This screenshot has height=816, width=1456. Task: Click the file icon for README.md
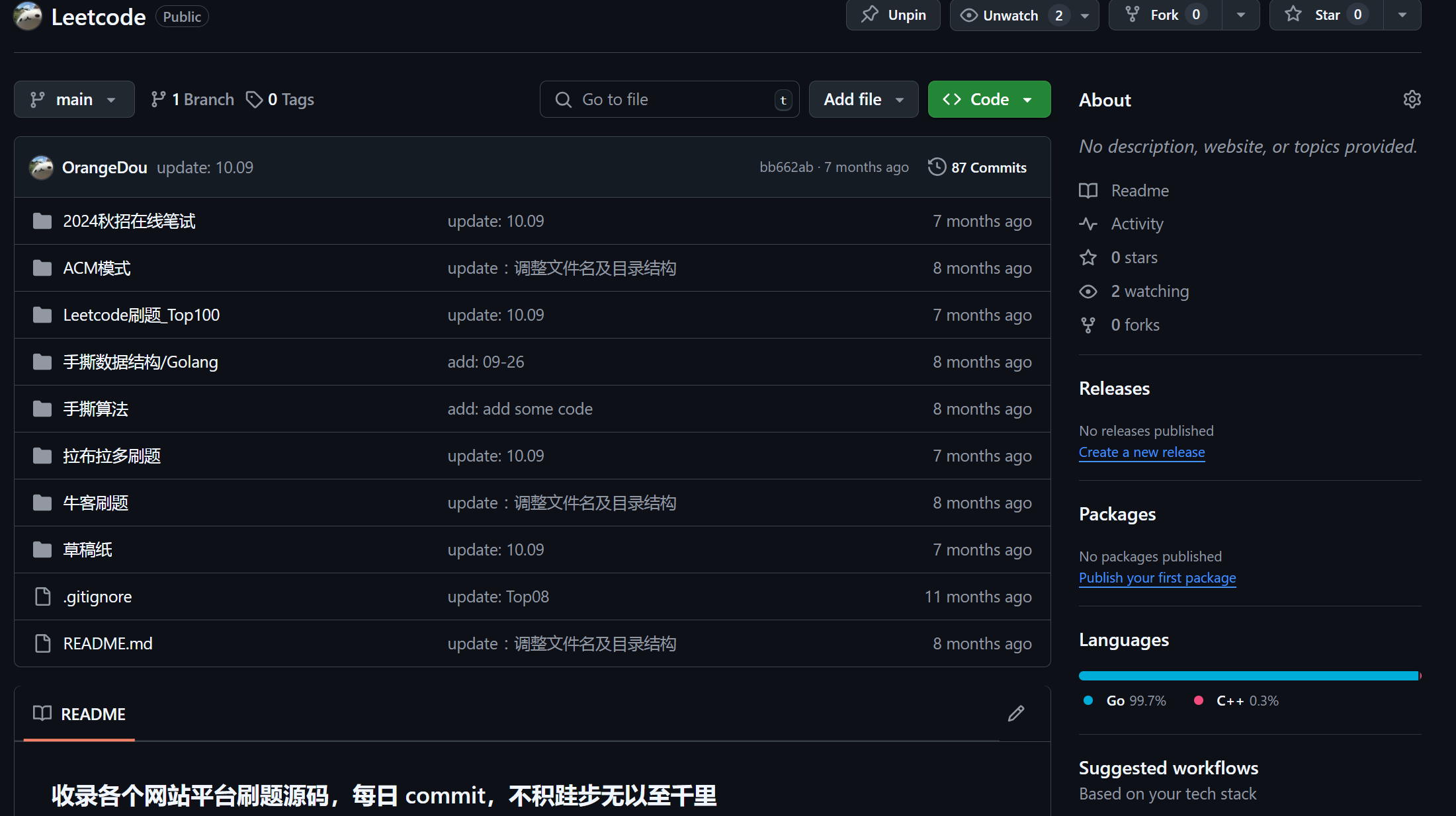coord(42,643)
